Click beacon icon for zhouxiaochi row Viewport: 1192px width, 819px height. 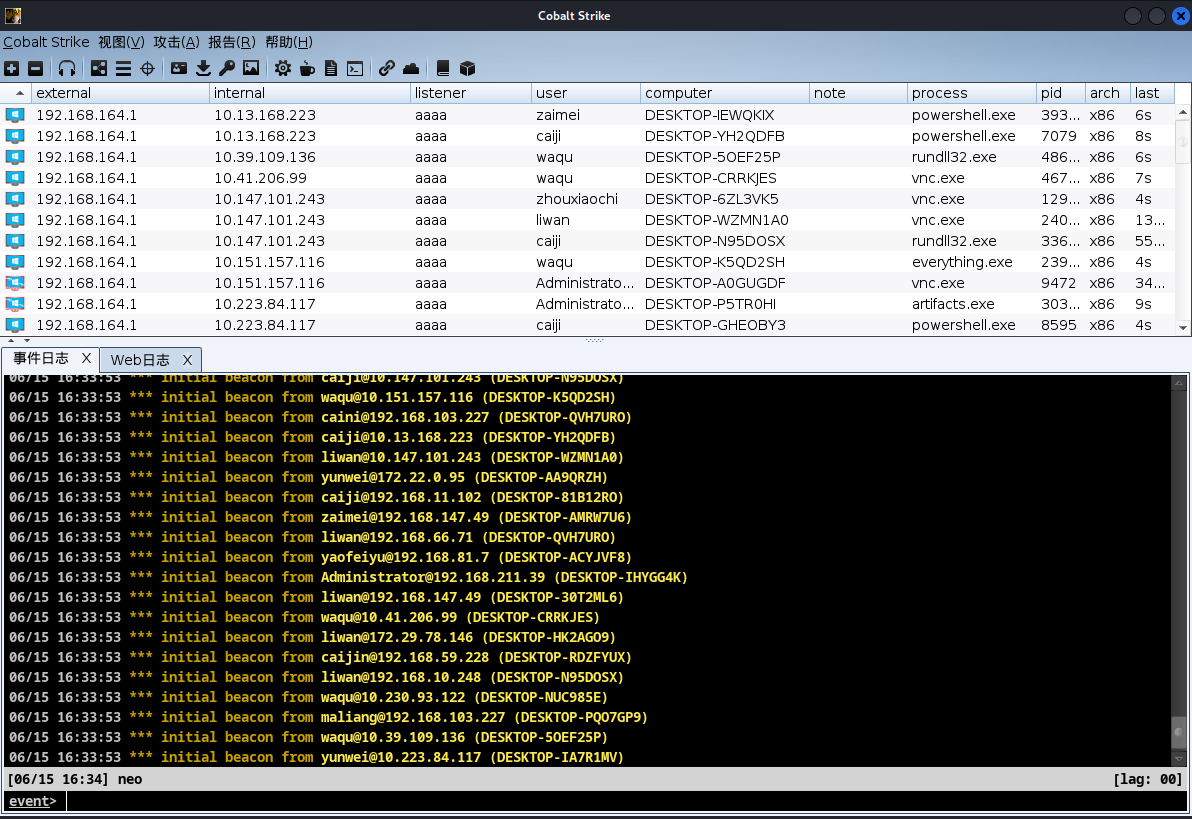pyautogui.click(x=15, y=199)
